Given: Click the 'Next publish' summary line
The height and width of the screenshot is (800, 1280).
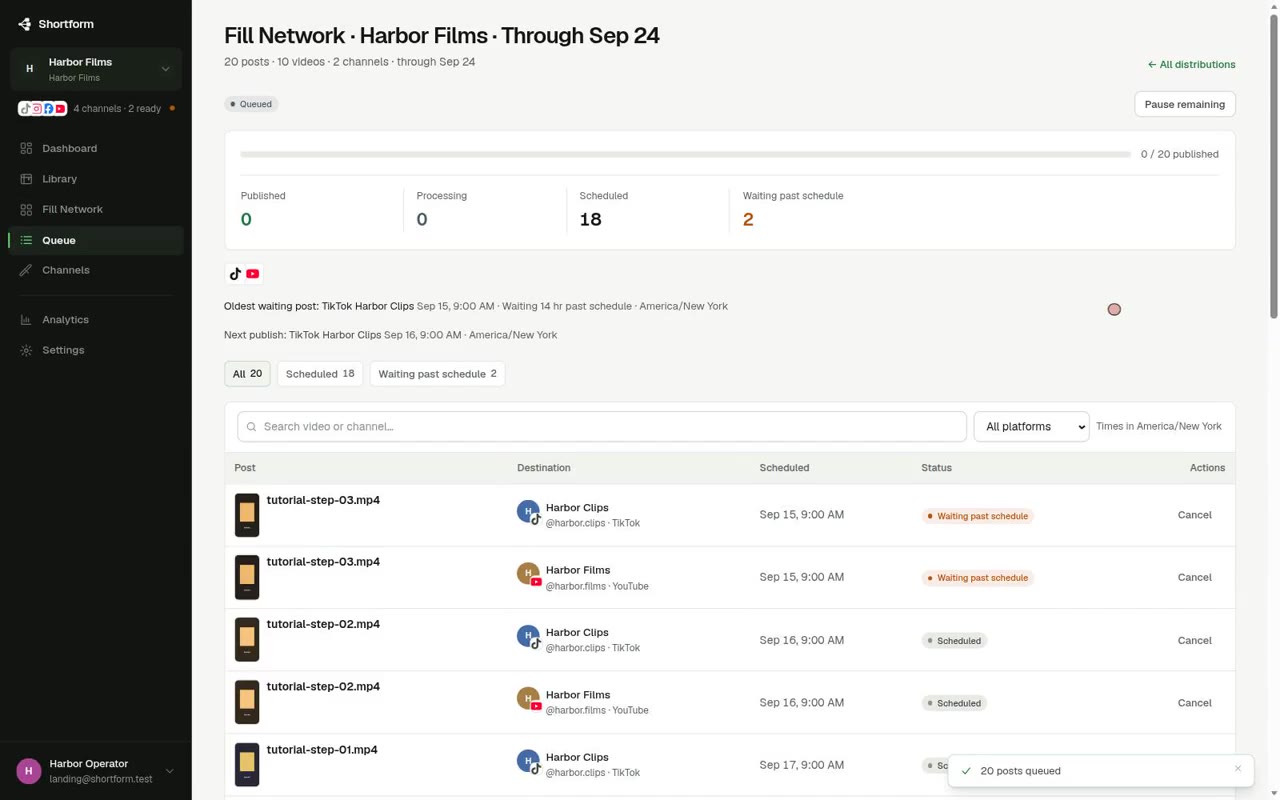Looking at the screenshot, I should 390,335.
